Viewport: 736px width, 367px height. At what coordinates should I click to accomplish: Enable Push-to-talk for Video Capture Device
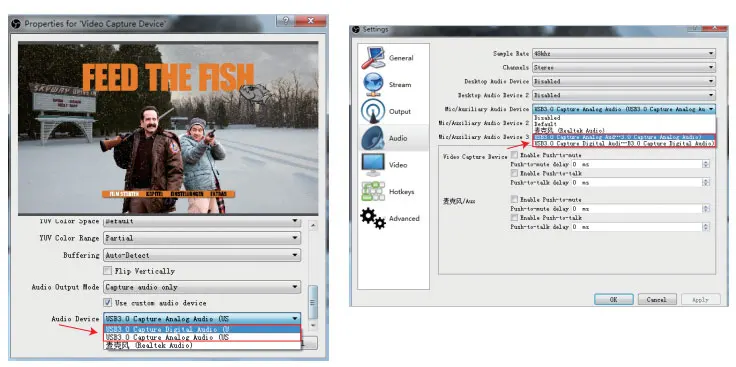514,173
